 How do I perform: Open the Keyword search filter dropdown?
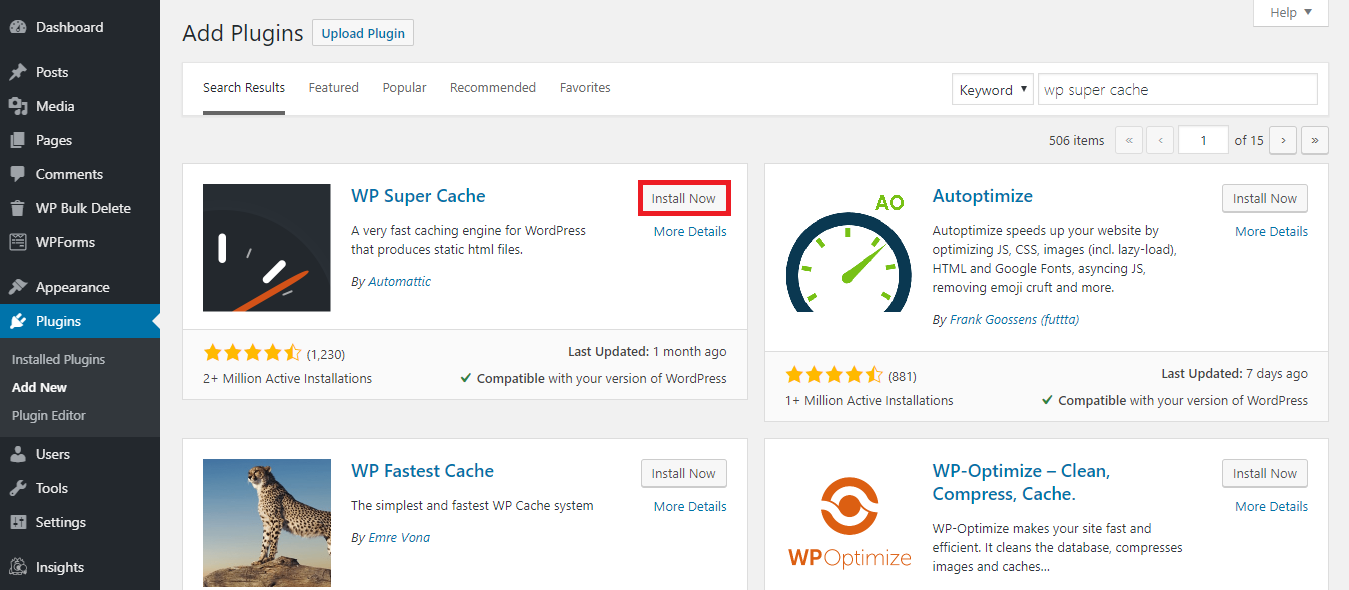(992, 89)
